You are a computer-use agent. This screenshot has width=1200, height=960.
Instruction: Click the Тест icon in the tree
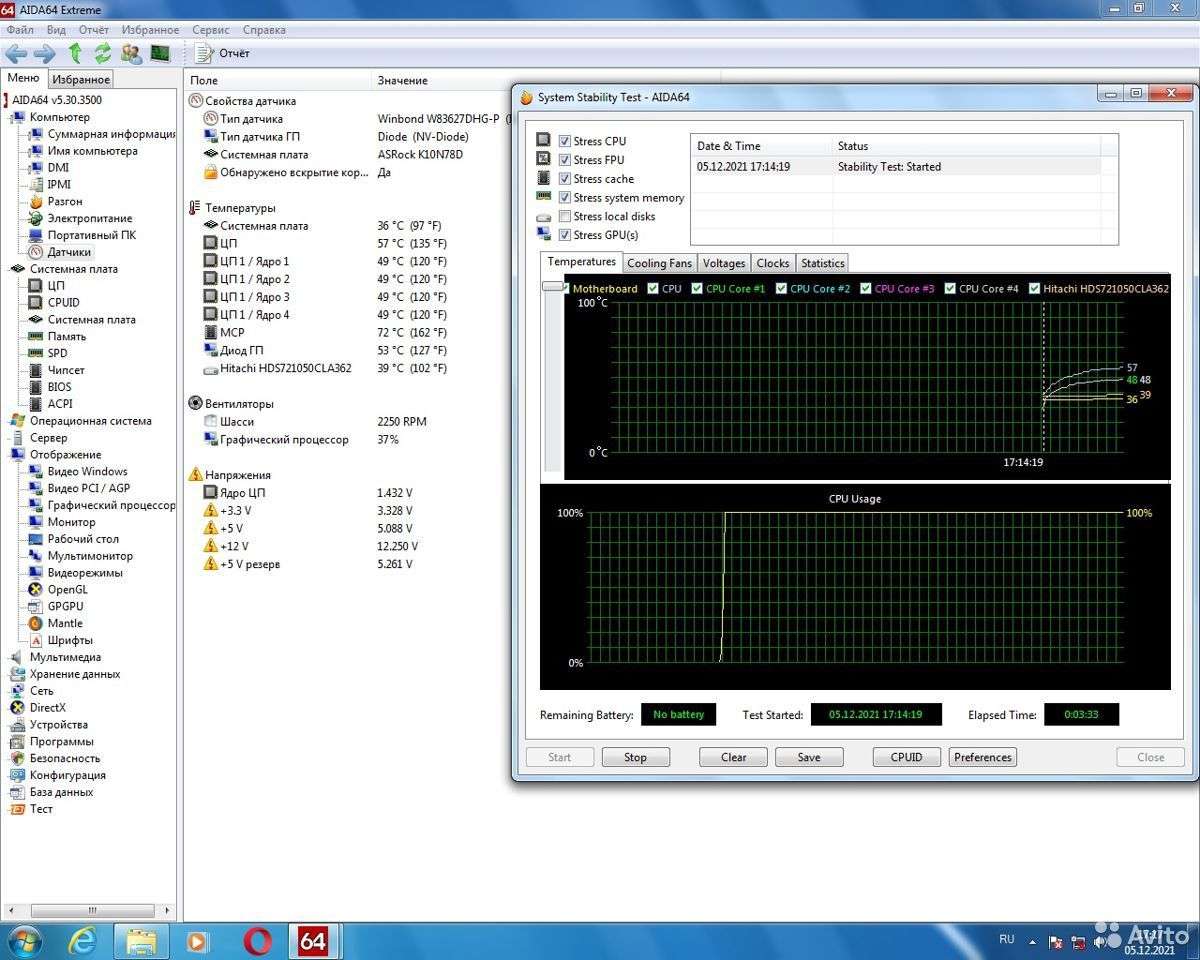18,808
